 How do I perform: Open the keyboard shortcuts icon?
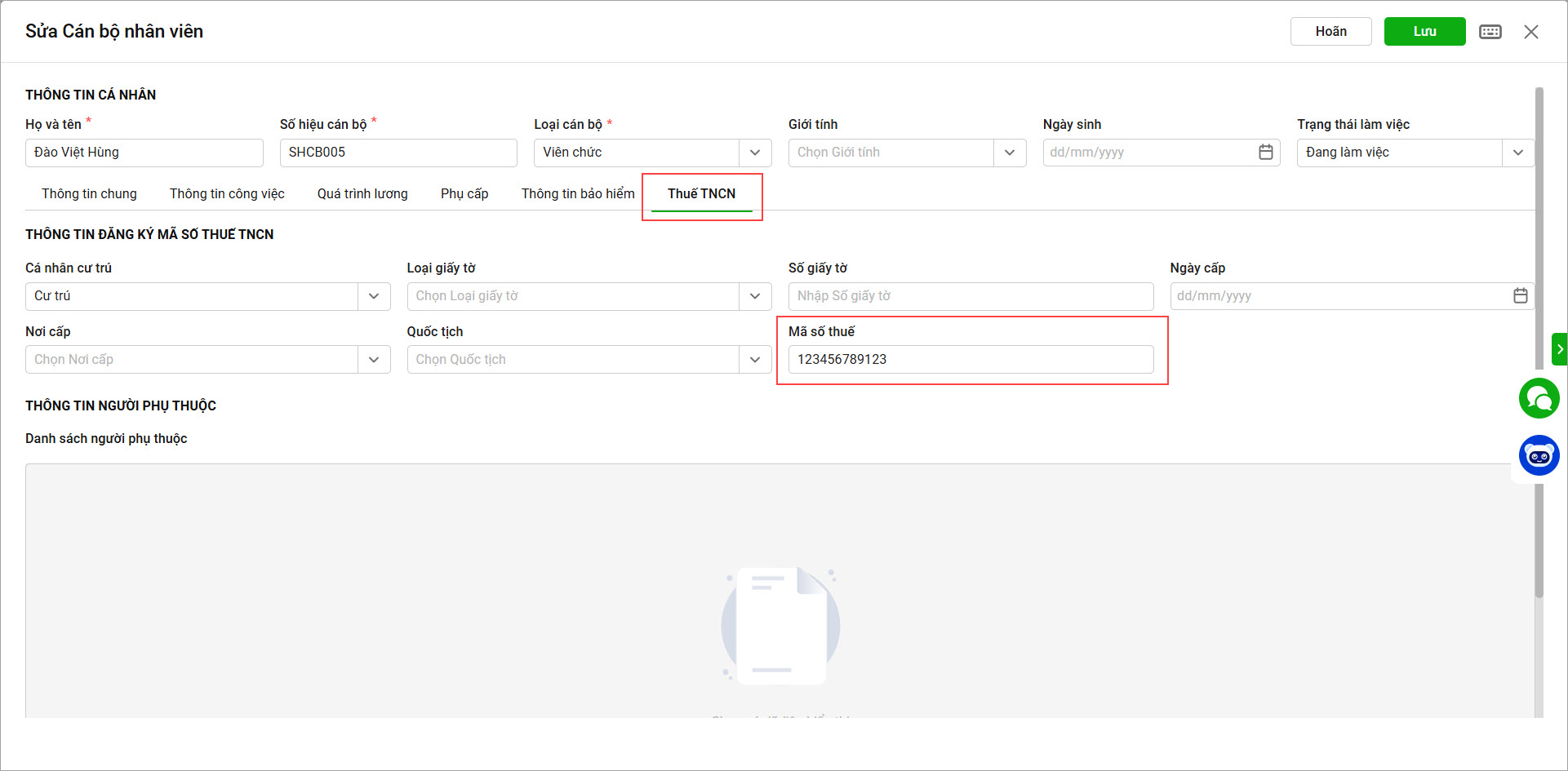point(1490,32)
